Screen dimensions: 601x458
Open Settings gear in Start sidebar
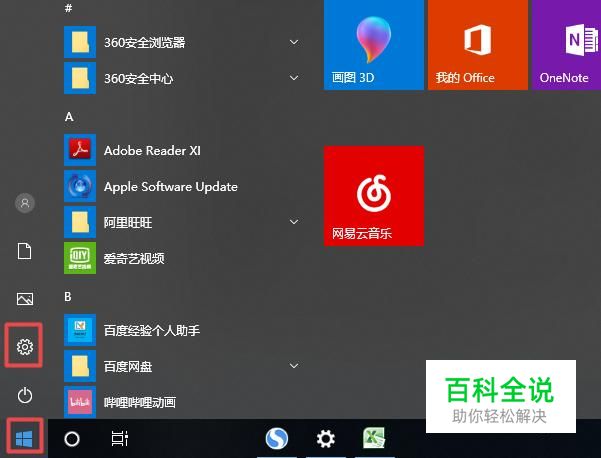tap(25, 347)
